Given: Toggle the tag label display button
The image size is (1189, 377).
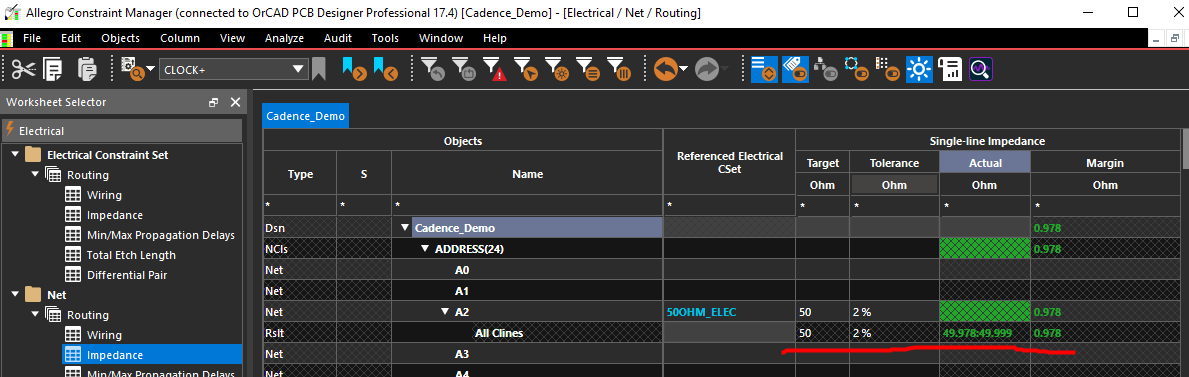Looking at the screenshot, I should (x=794, y=69).
